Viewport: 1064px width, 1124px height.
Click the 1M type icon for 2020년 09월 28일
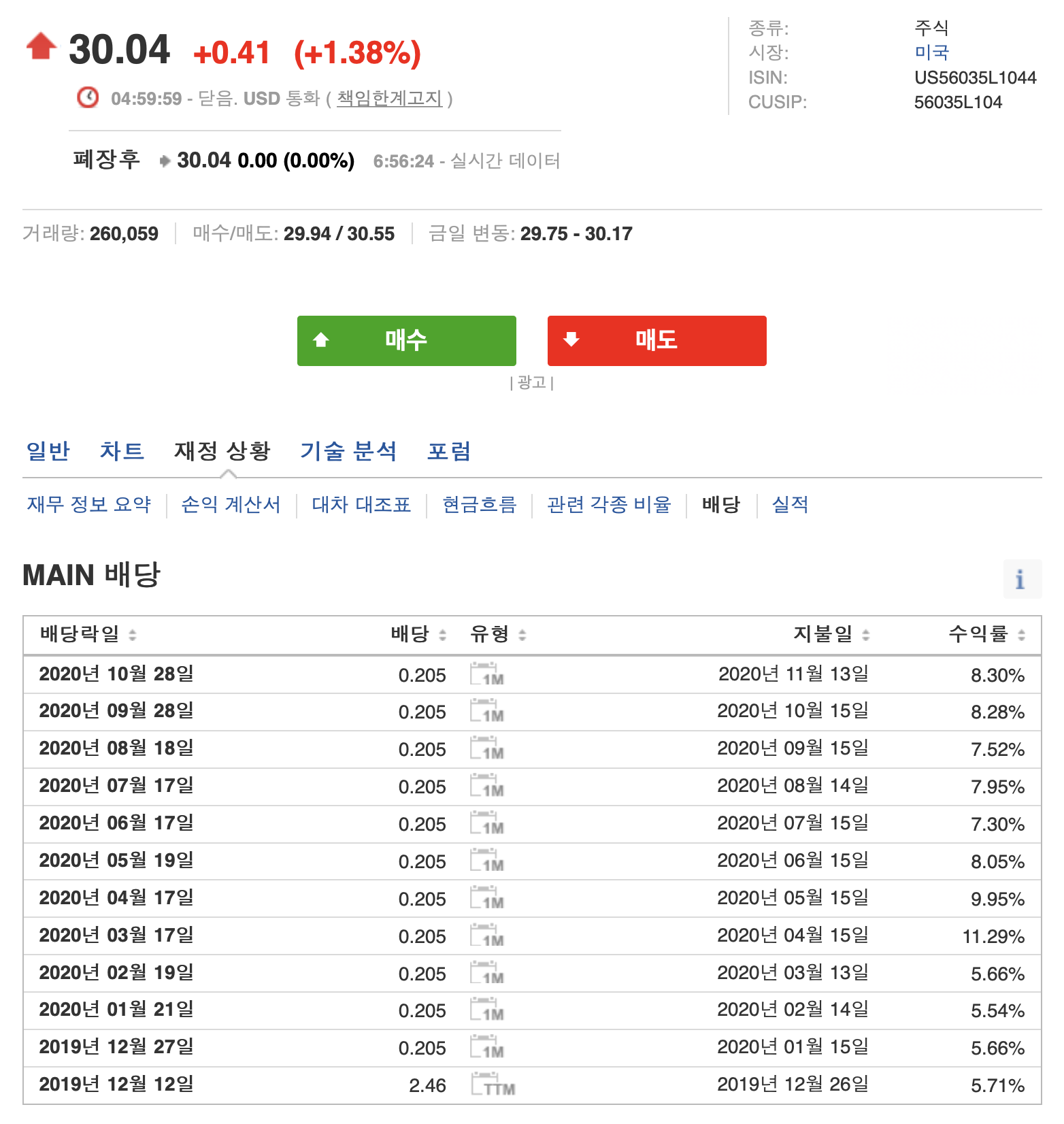click(x=487, y=711)
